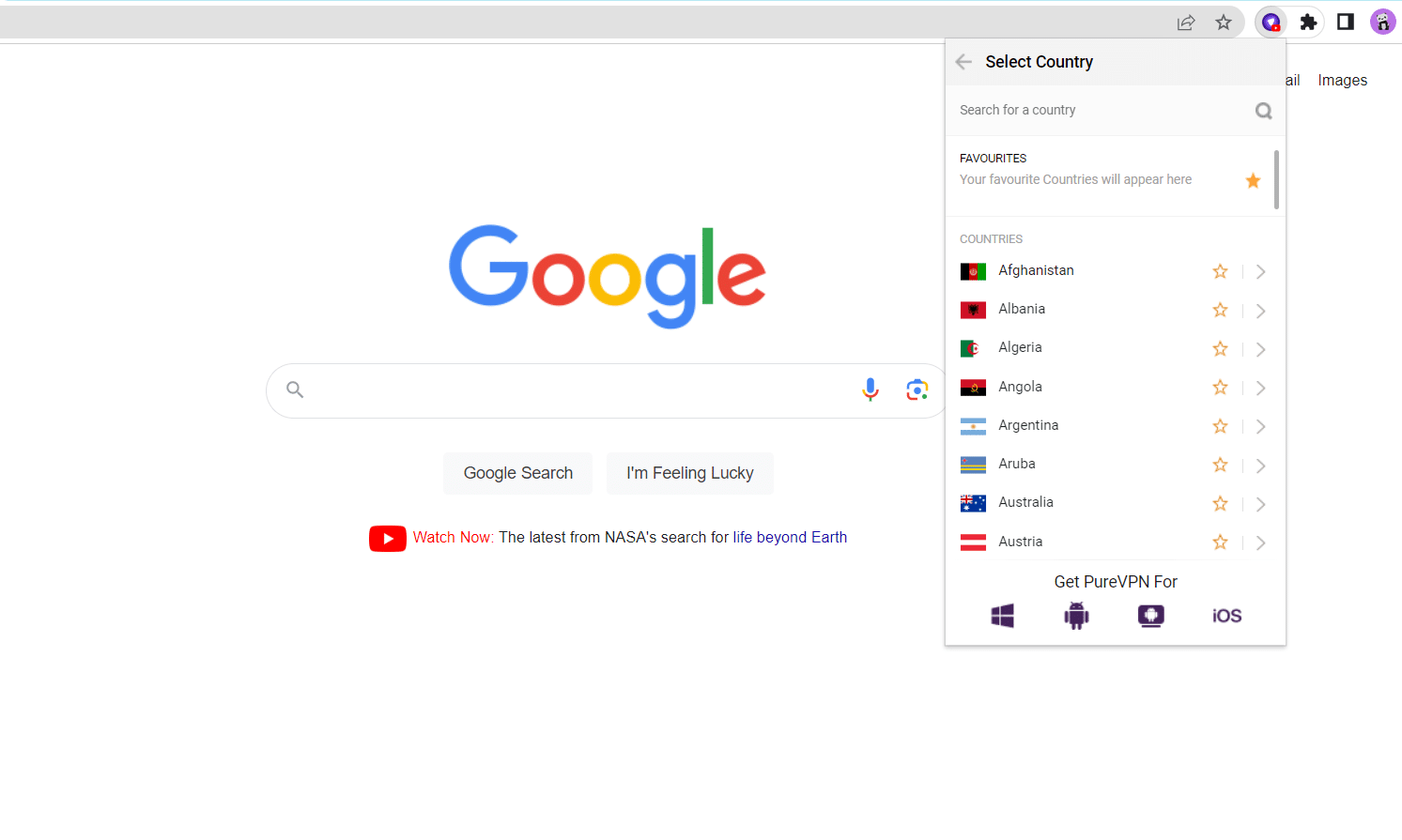
Task: Toggle the browser side panel icon
Action: click(x=1346, y=22)
